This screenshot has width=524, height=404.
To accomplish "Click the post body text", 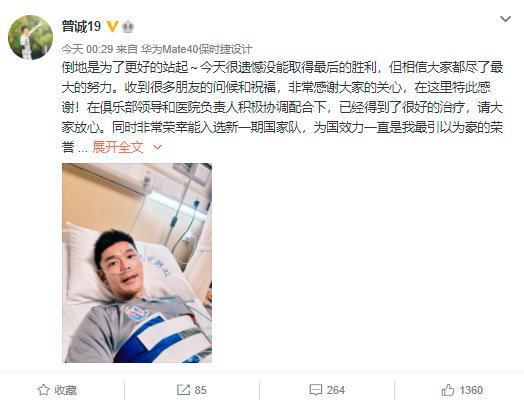I will tap(282, 107).
